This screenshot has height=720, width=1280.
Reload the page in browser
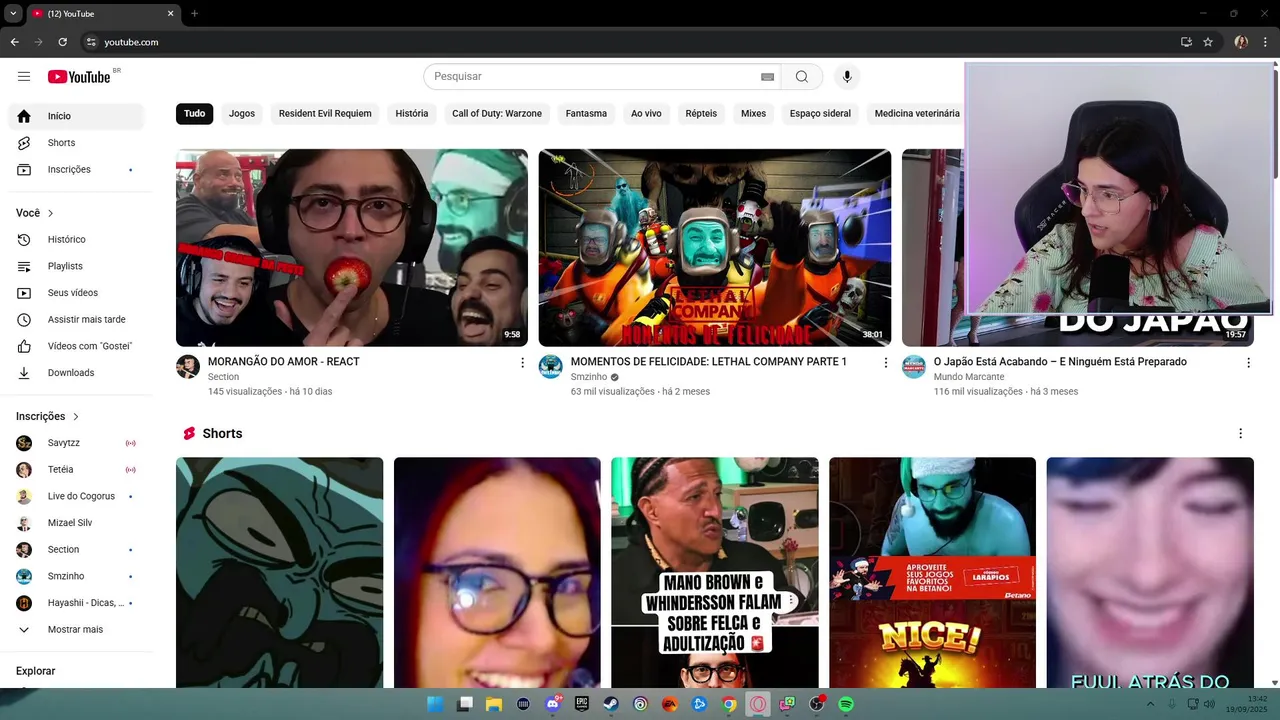(x=62, y=42)
